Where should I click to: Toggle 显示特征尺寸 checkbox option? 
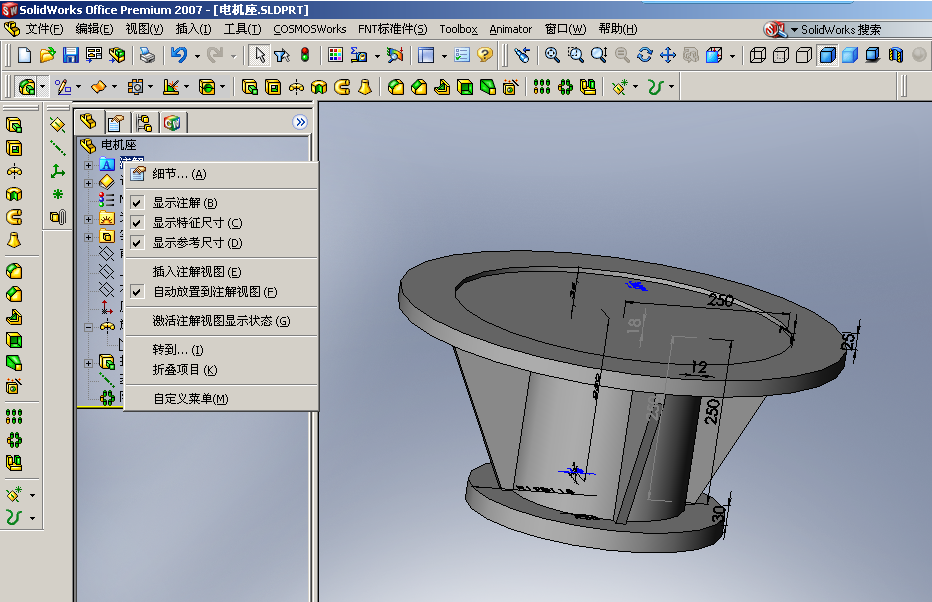click(x=197, y=223)
